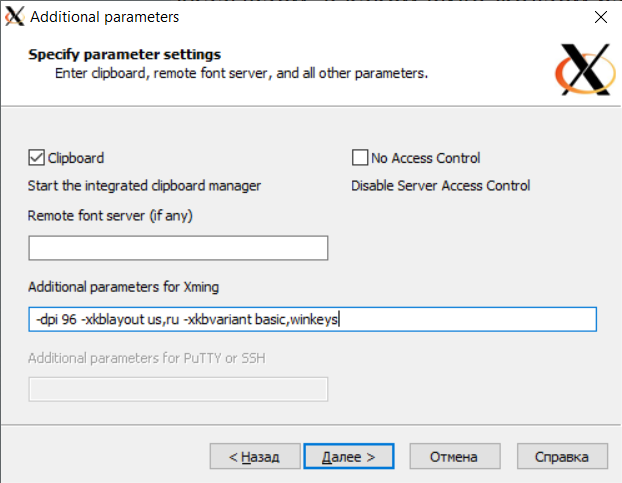Click 'Start the integrated clipboard manager' description
Viewport: 622px width, 483px height.
(144, 185)
